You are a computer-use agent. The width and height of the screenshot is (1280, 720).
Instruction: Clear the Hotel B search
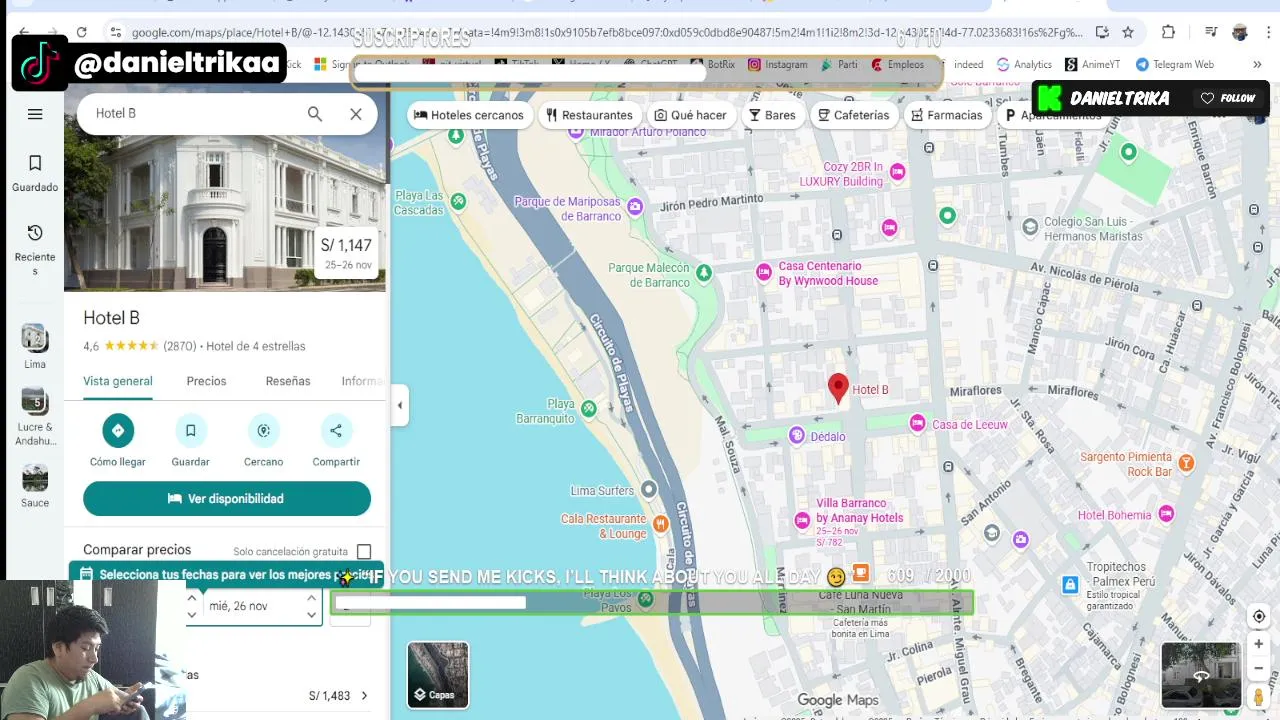click(356, 114)
